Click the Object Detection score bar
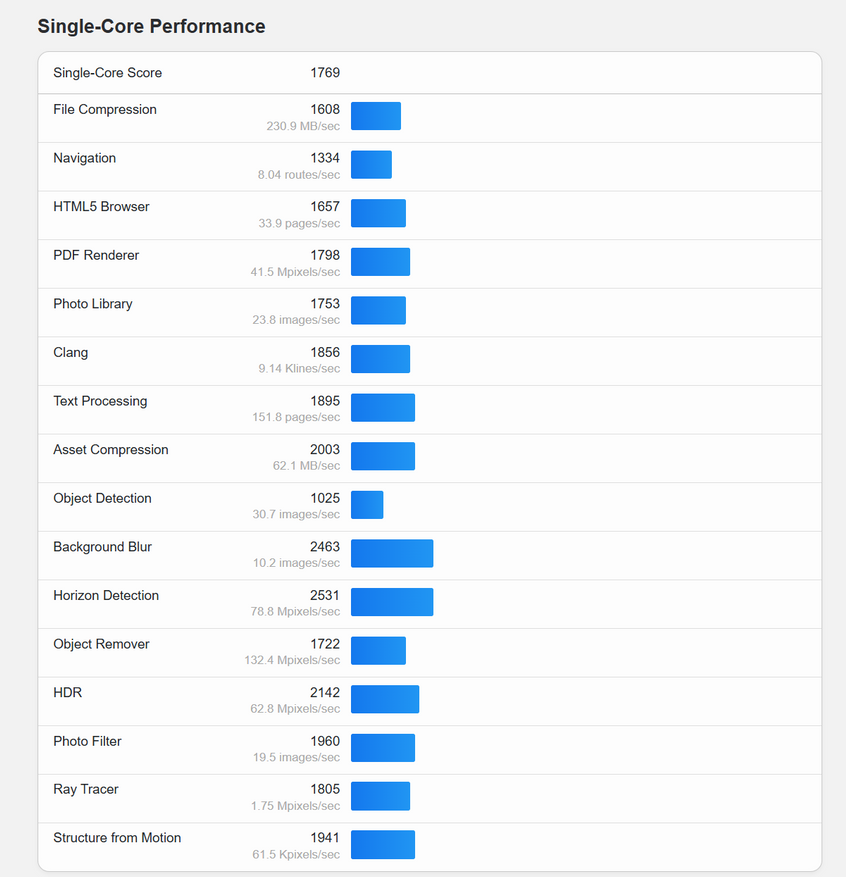Viewport: 846px width, 877px height. click(367, 505)
